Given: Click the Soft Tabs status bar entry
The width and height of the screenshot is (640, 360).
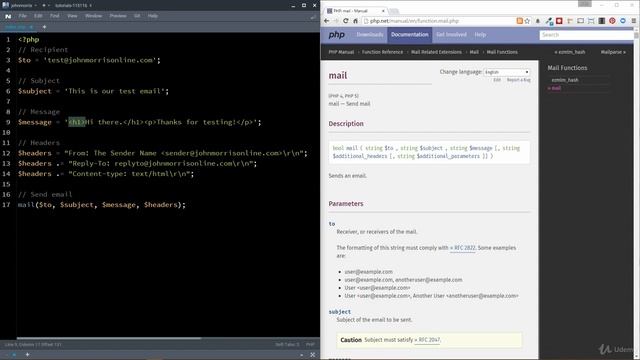Looking at the screenshot, I should tap(287, 344).
